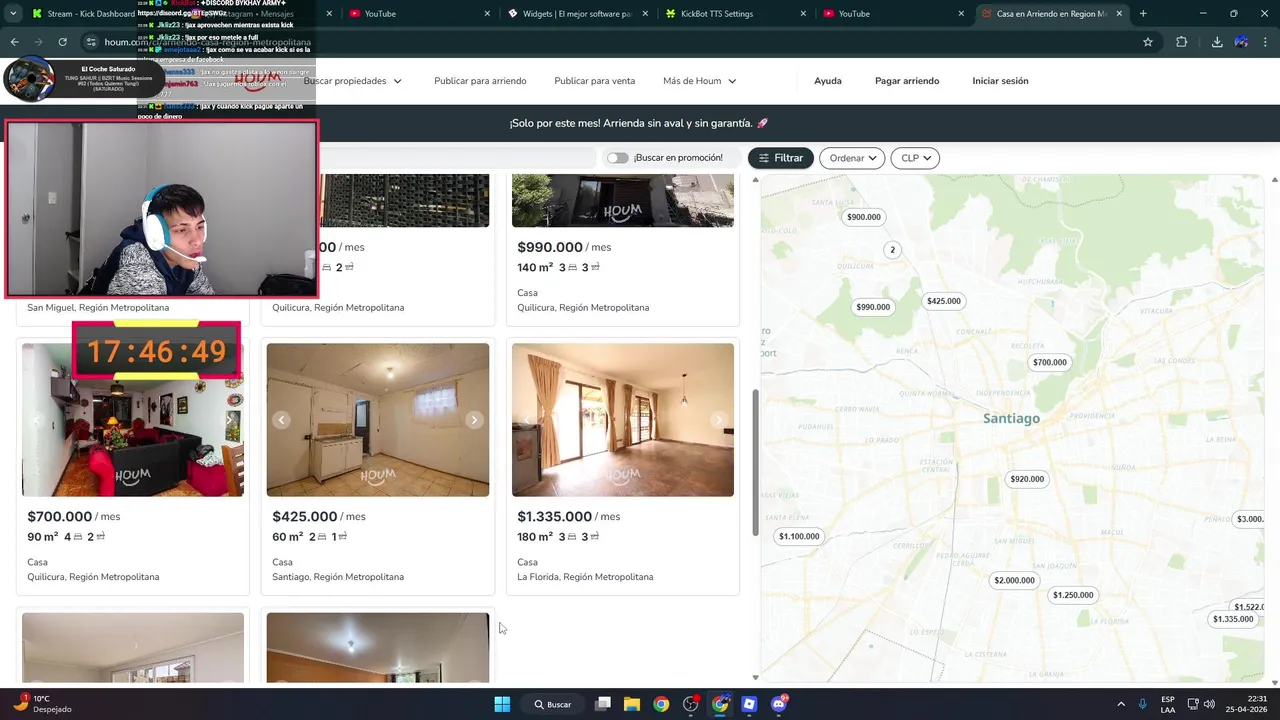Expand the Más de Houm menu
Screen dimensions: 1280x720
(x=700, y=81)
